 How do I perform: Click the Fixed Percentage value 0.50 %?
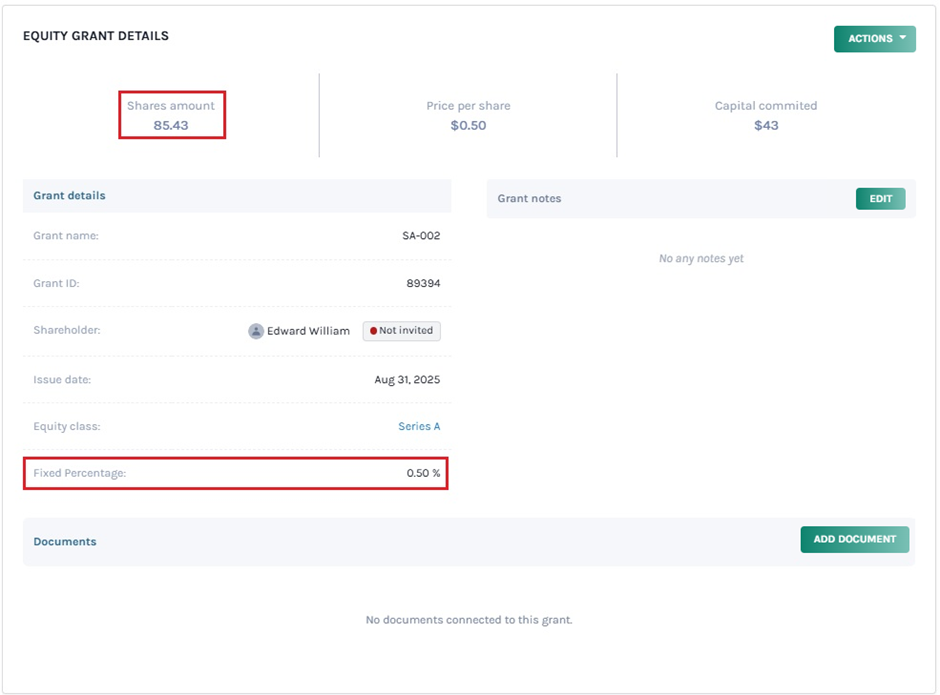423,473
